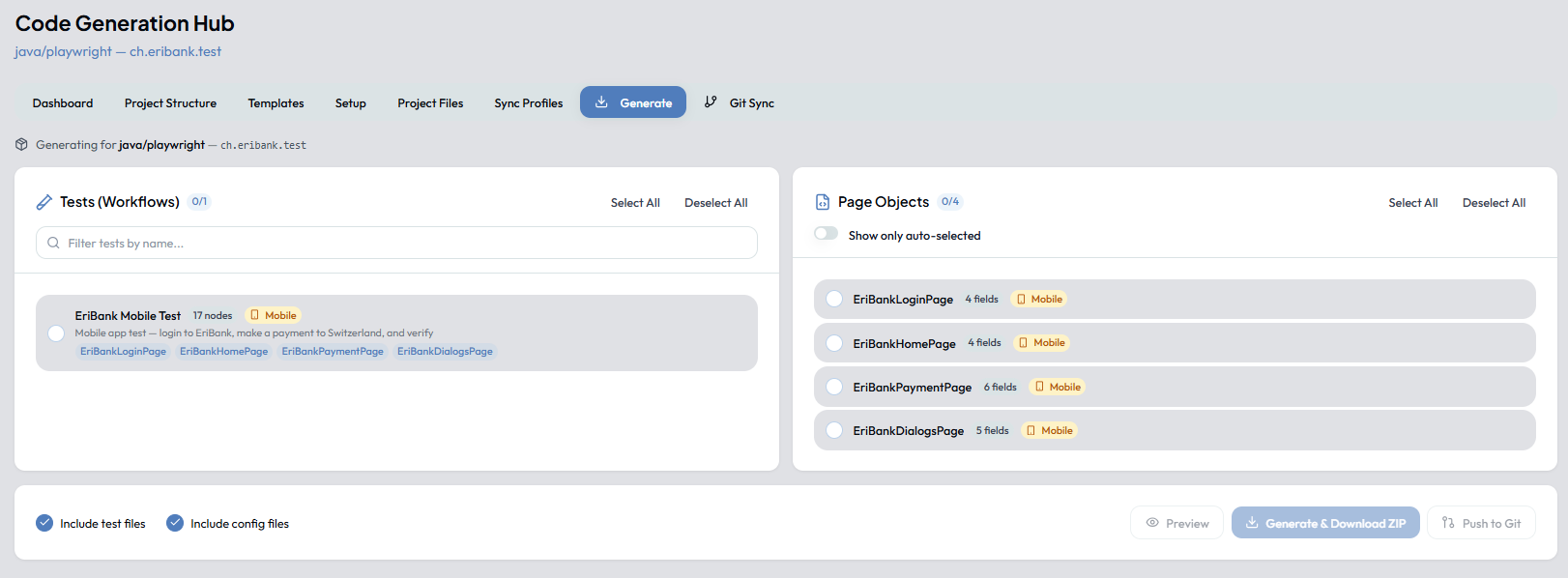
Task: Select the EriBankHomePage page object circle
Action: [834, 343]
